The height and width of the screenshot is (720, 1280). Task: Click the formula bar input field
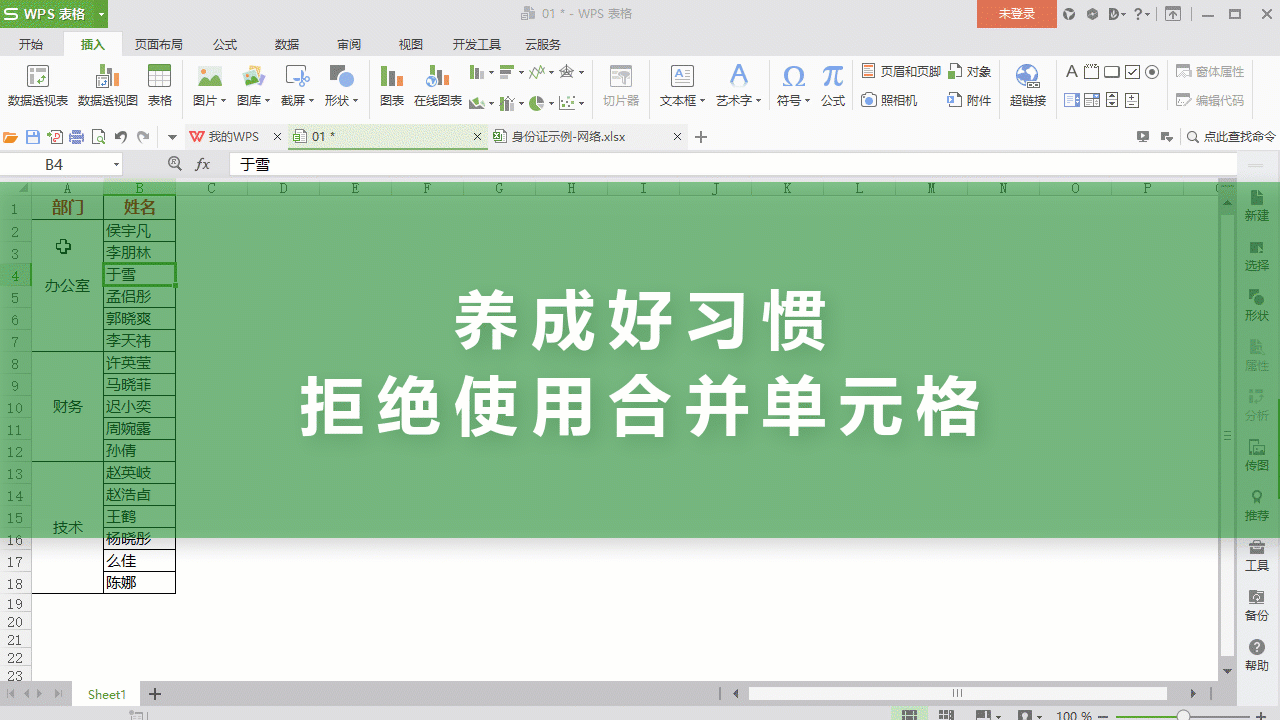pyautogui.click(x=735, y=164)
